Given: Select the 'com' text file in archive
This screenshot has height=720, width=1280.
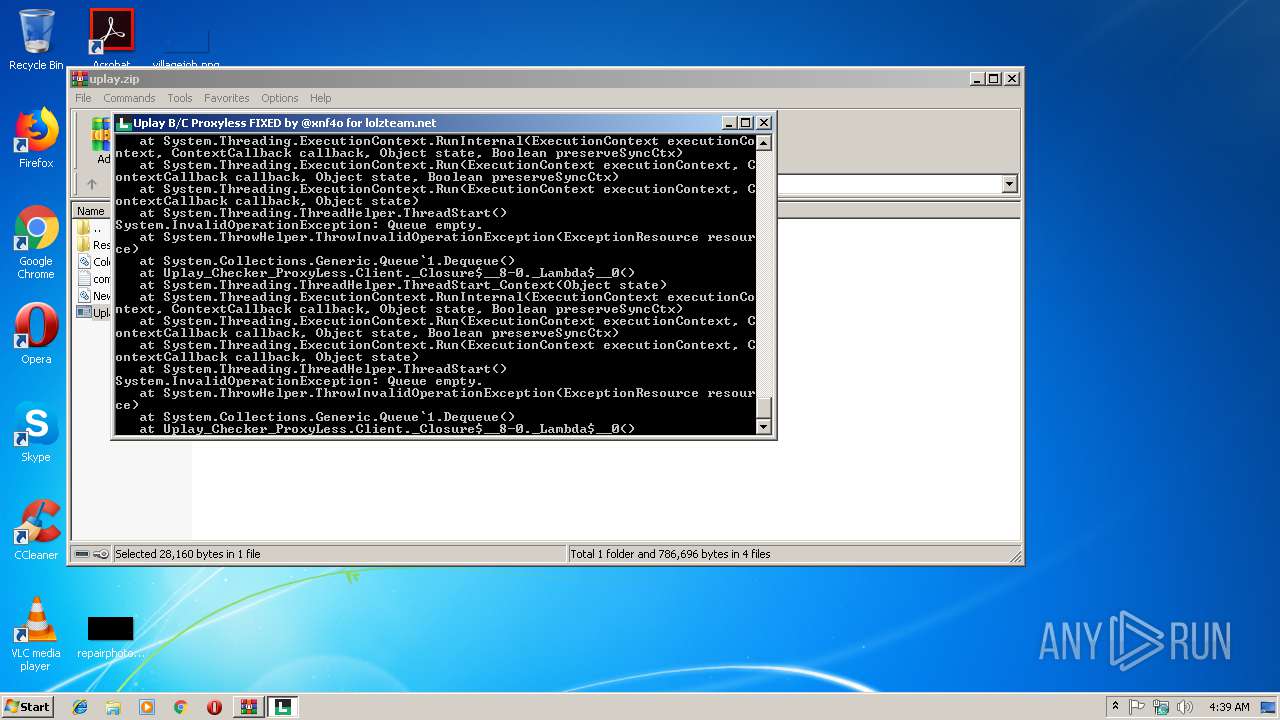Looking at the screenshot, I should (x=93, y=279).
